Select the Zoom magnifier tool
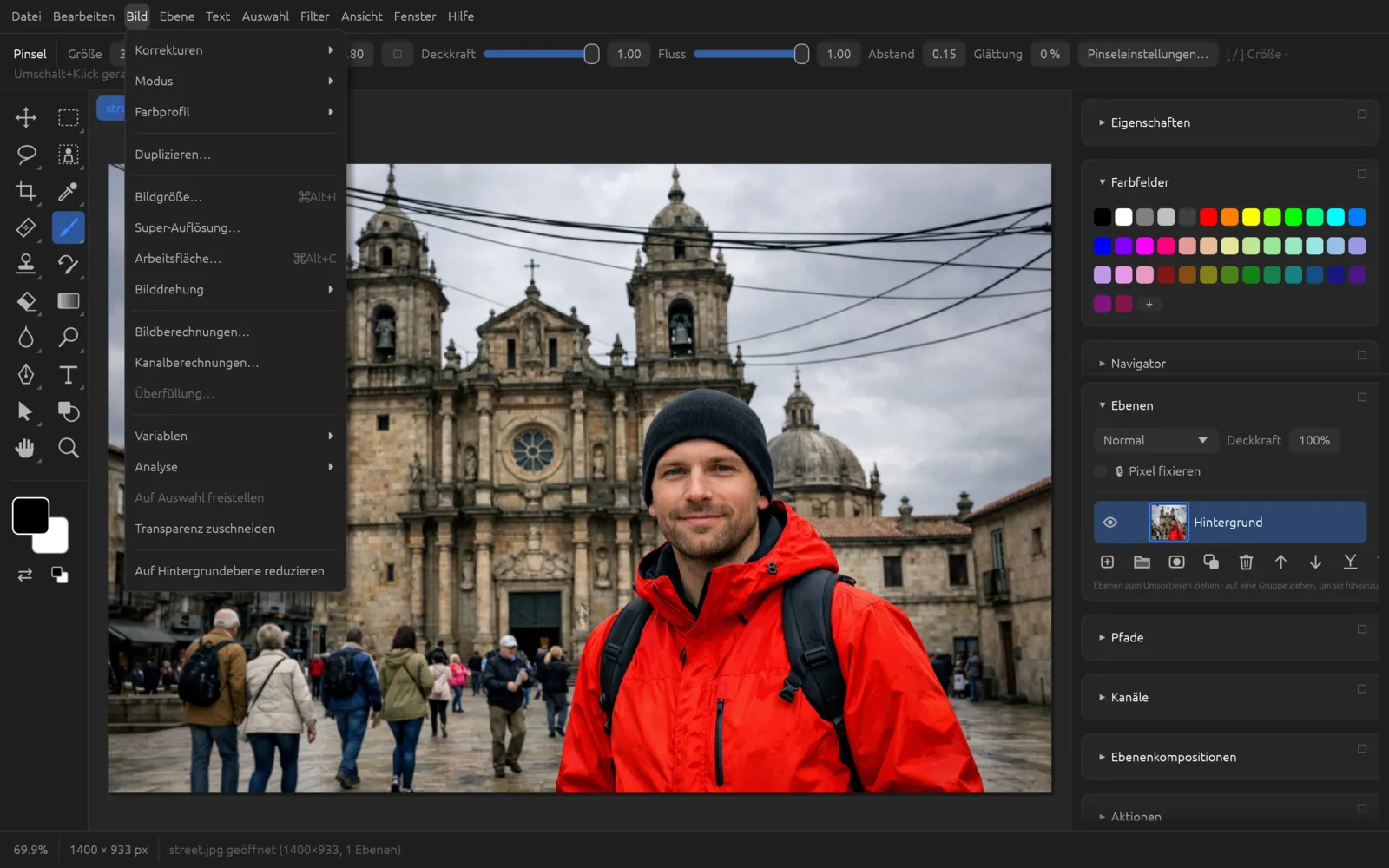1389x868 pixels. (68, 448)
